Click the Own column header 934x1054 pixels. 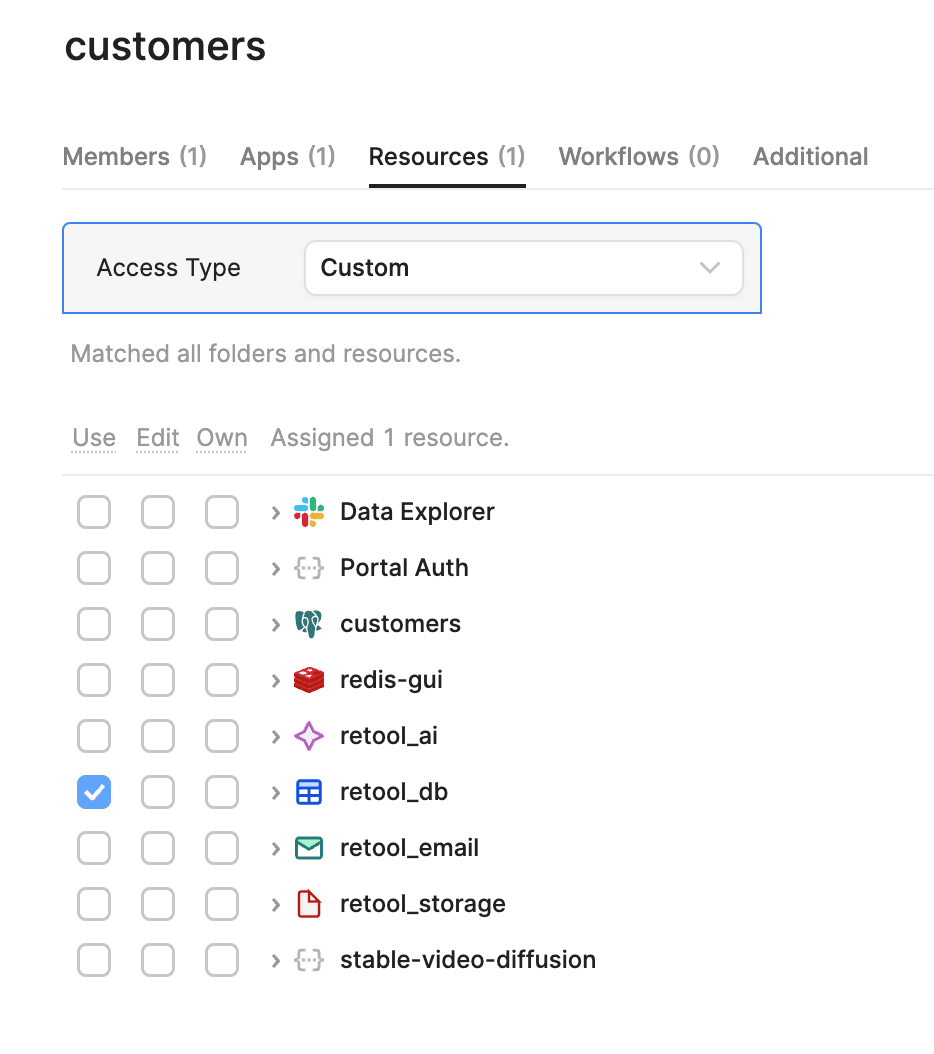pos(222,438)
